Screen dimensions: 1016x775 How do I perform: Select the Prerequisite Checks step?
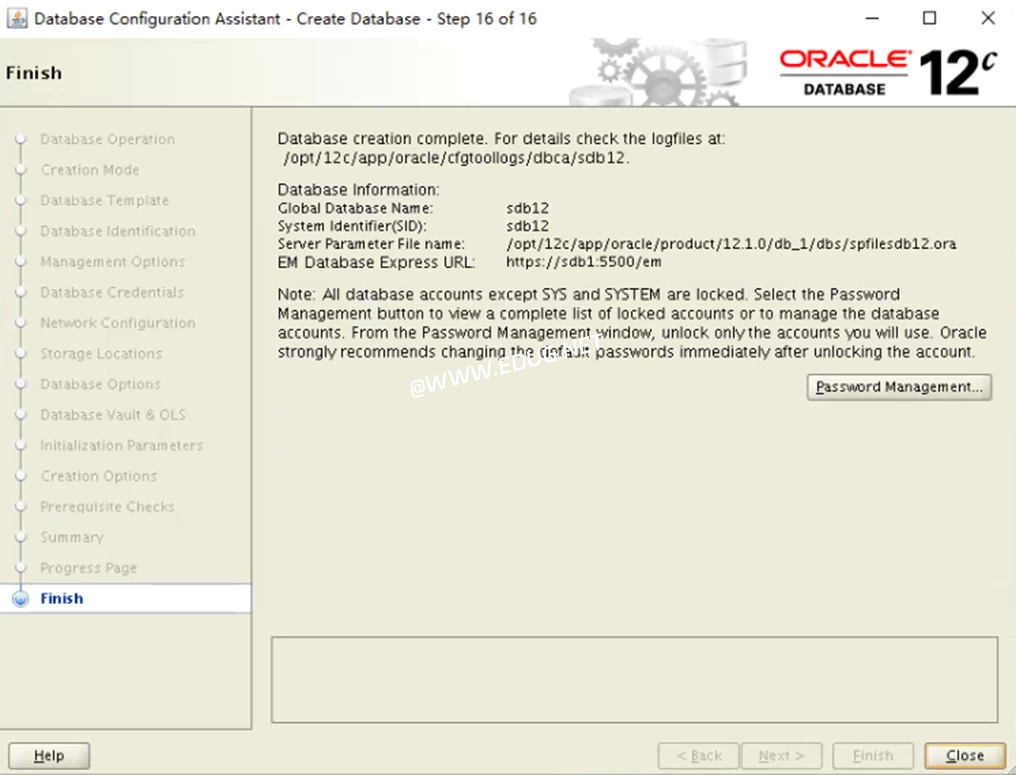pyautogui.click(x=108, y=506)
